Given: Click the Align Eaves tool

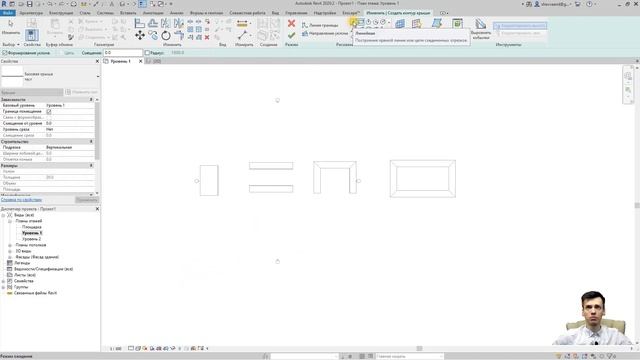Looking at the screenshot, I should [480, 29].
